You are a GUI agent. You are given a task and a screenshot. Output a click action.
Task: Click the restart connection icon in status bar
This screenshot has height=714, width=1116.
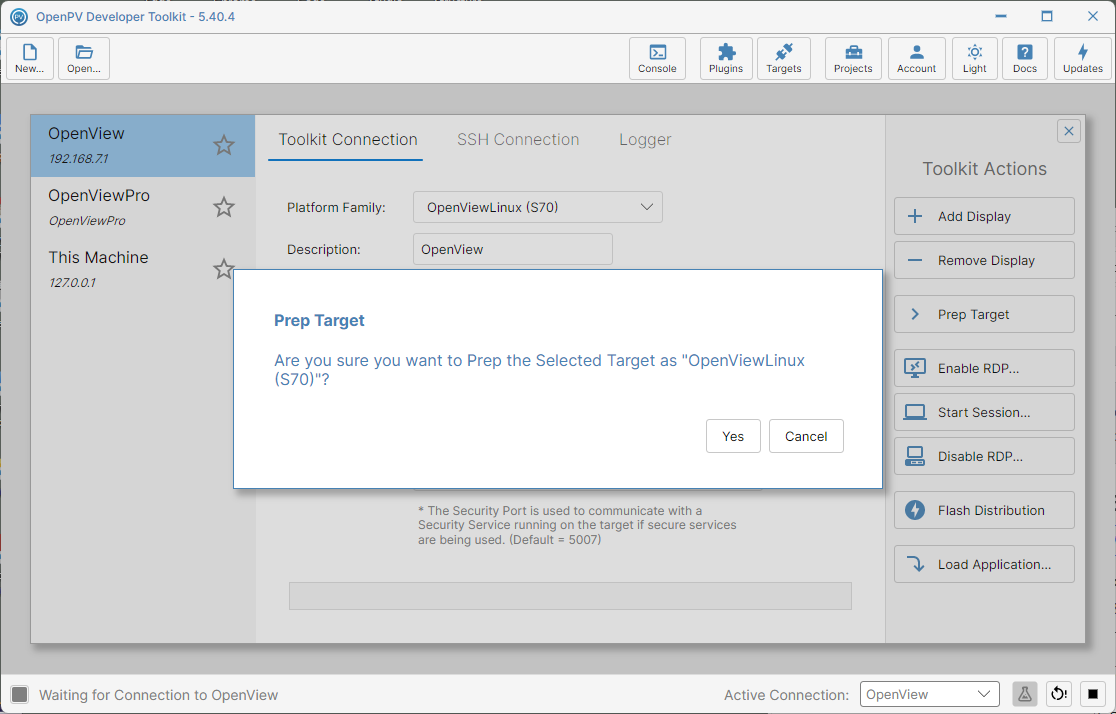pyautogui.click(x=1058, y=694)
